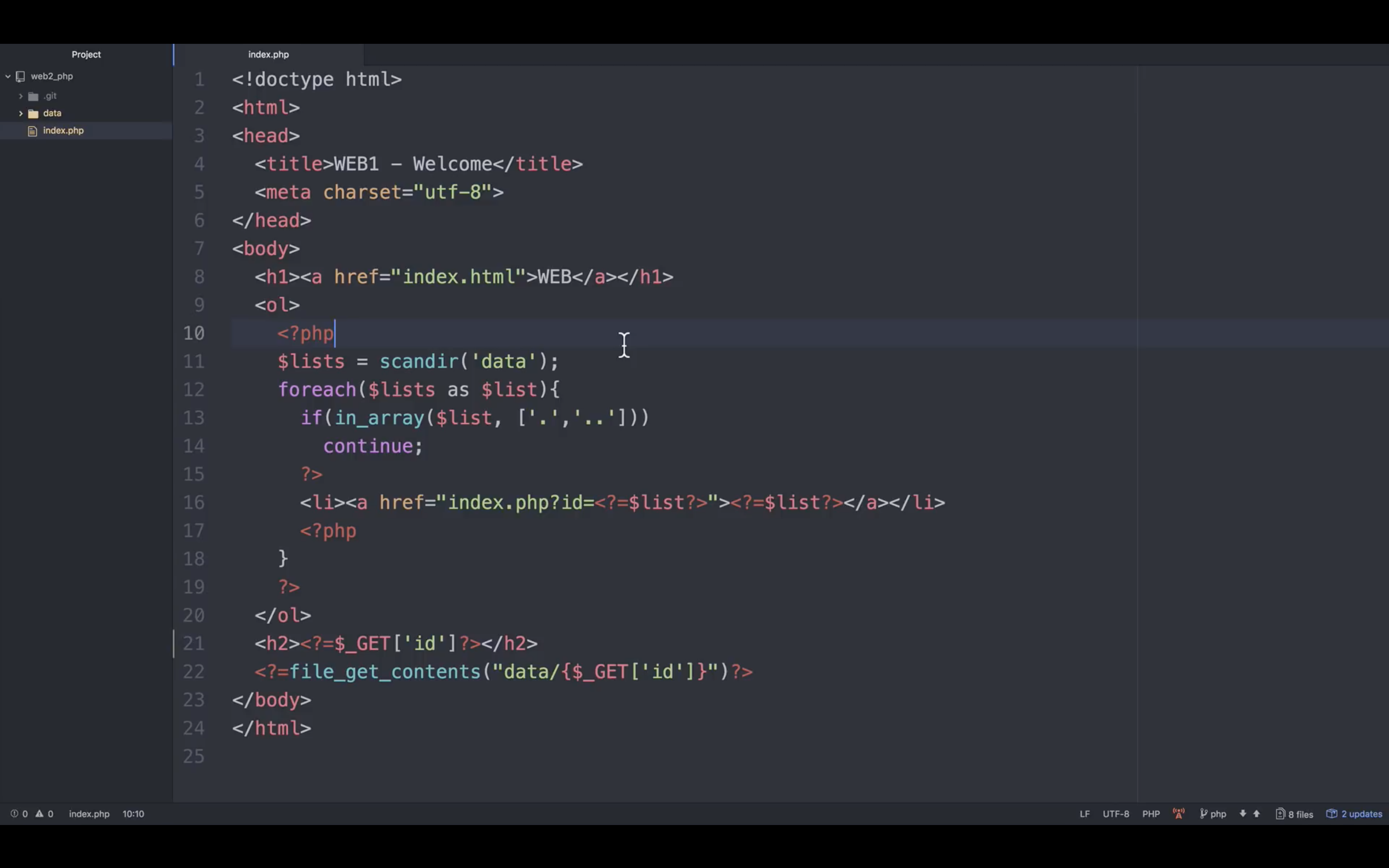Expand the data folder chevron
The height and width of the screenshot is (868, 1389).
coord(21,113)
